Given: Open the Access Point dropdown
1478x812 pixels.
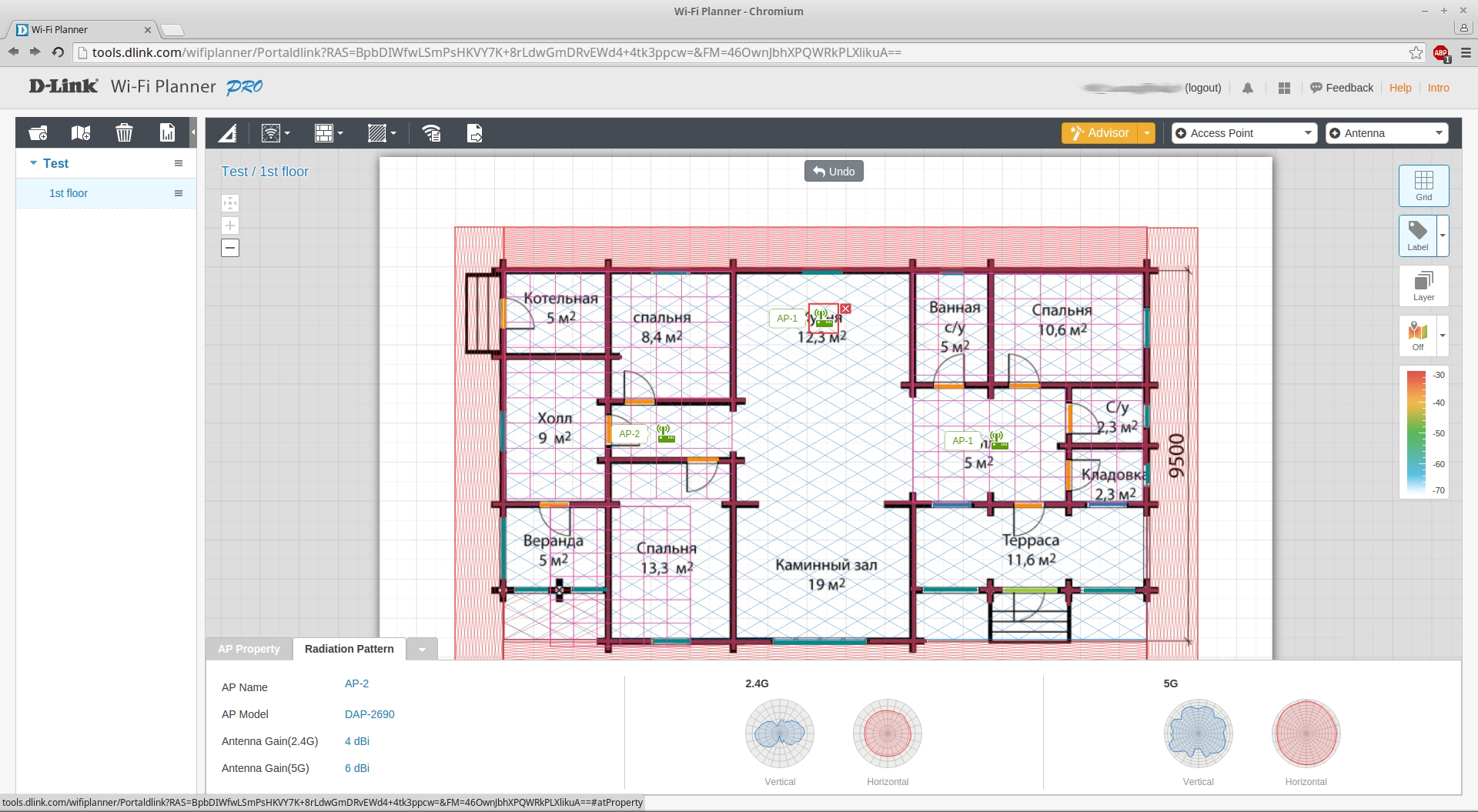Looking at the screenshot, I should tap(1244, 133).
